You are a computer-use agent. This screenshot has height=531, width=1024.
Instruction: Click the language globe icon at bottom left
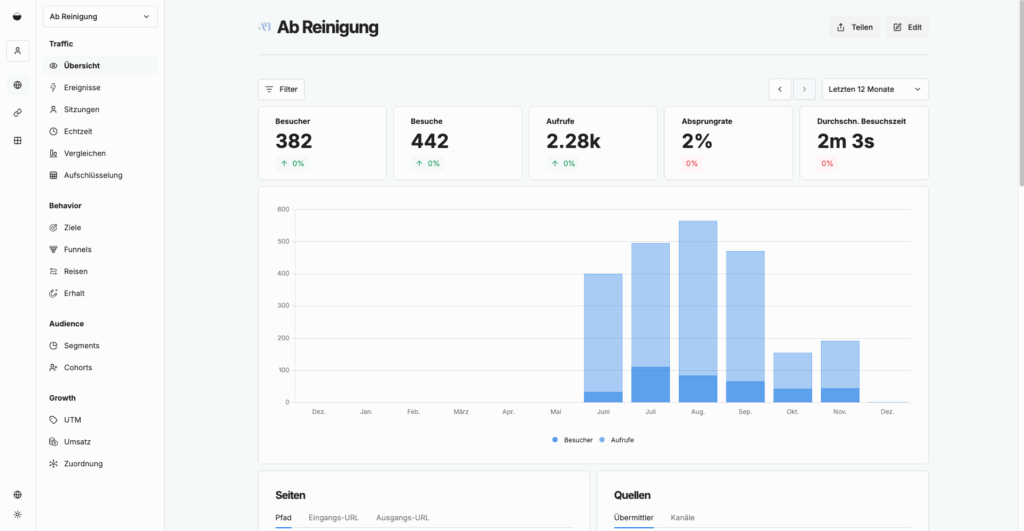(x=17, y=494)
